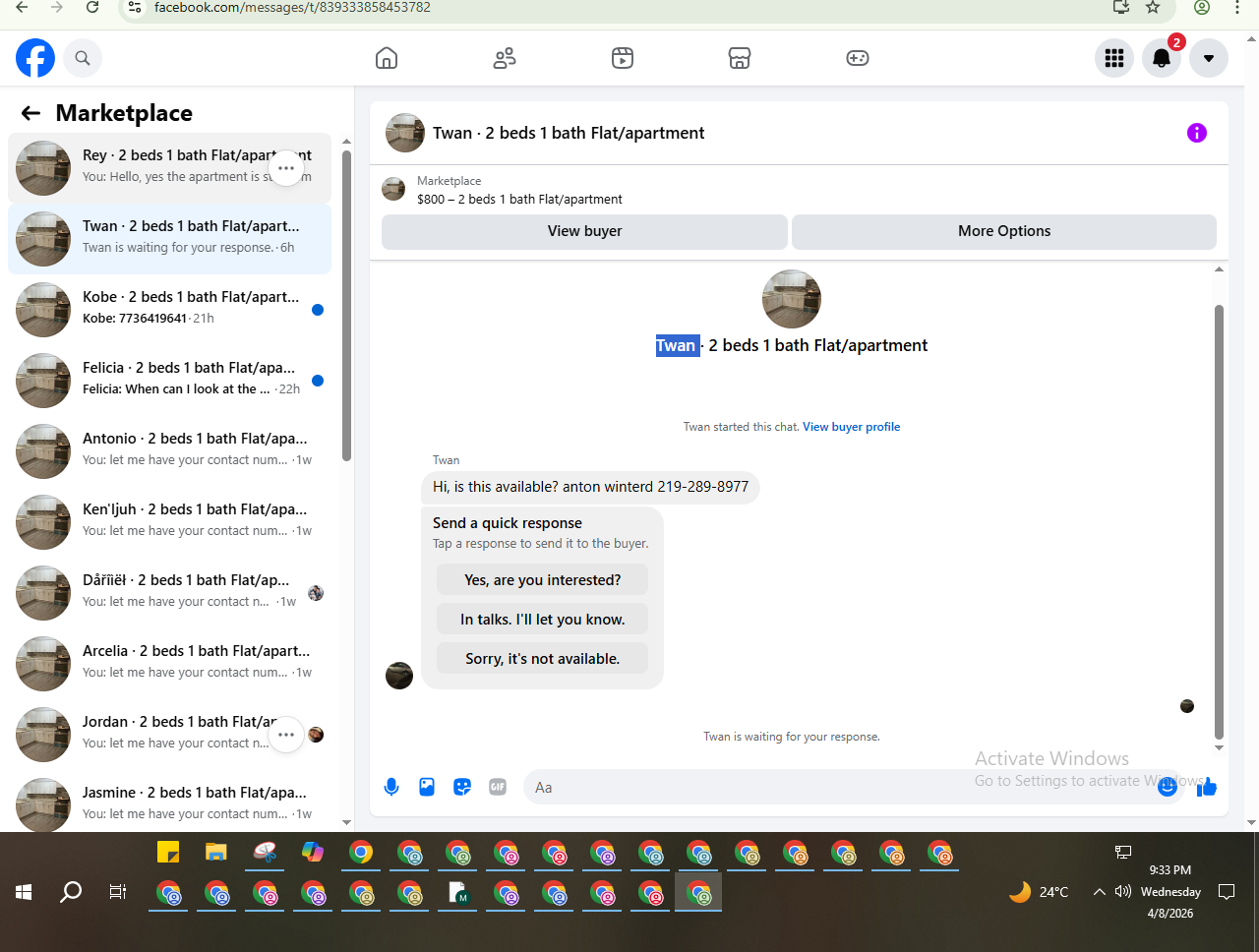
Task: Send quick response 'In talks. I'll let you know.'
Action: pos(543,620)
